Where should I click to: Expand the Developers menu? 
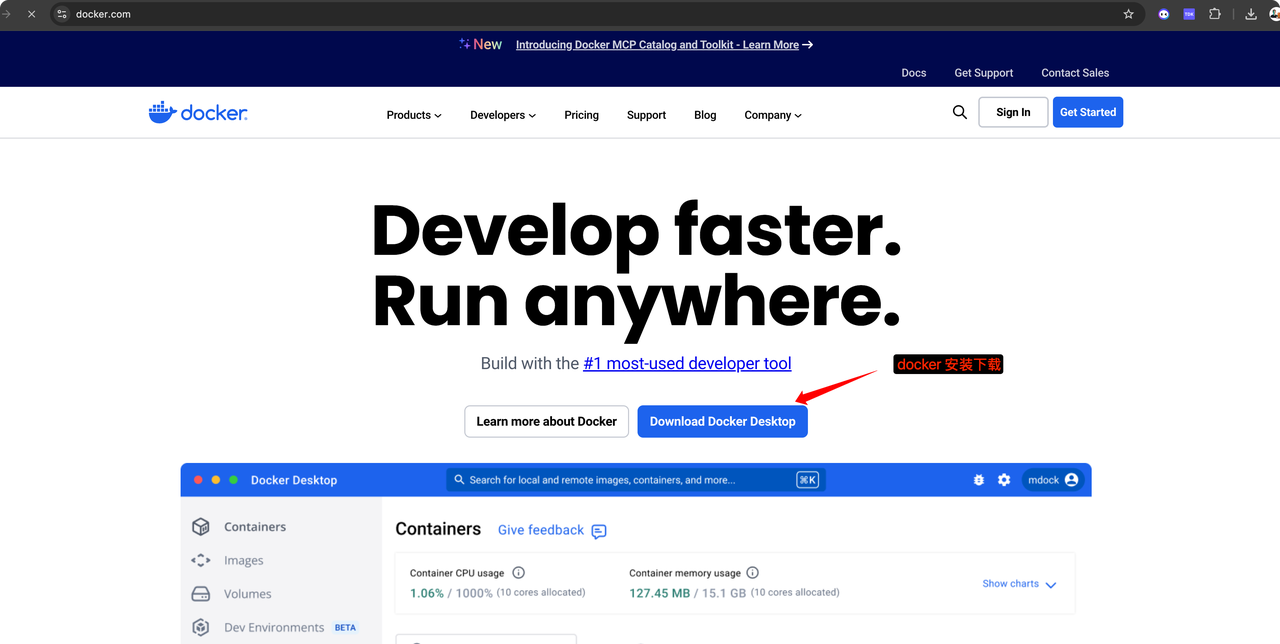point(503,115)
